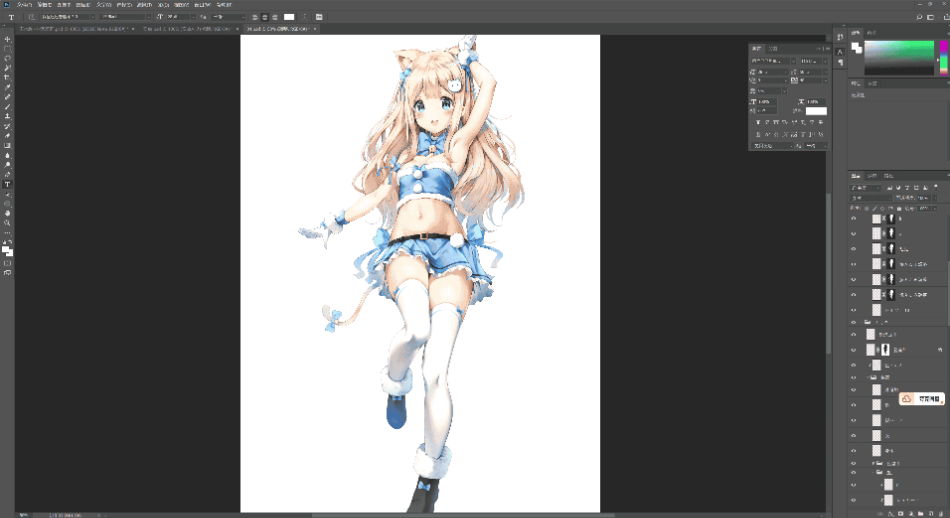Open language dropdown in Character panel

coord(772,146)
